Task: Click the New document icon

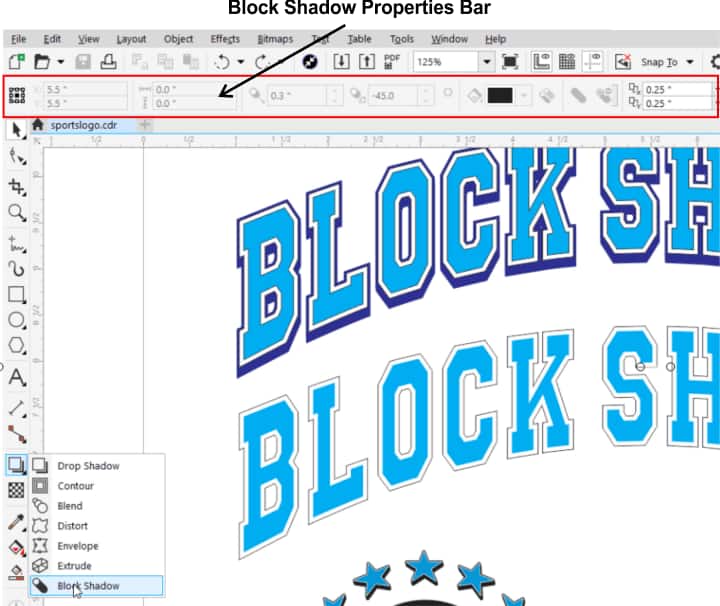Action: coord(17,62)
